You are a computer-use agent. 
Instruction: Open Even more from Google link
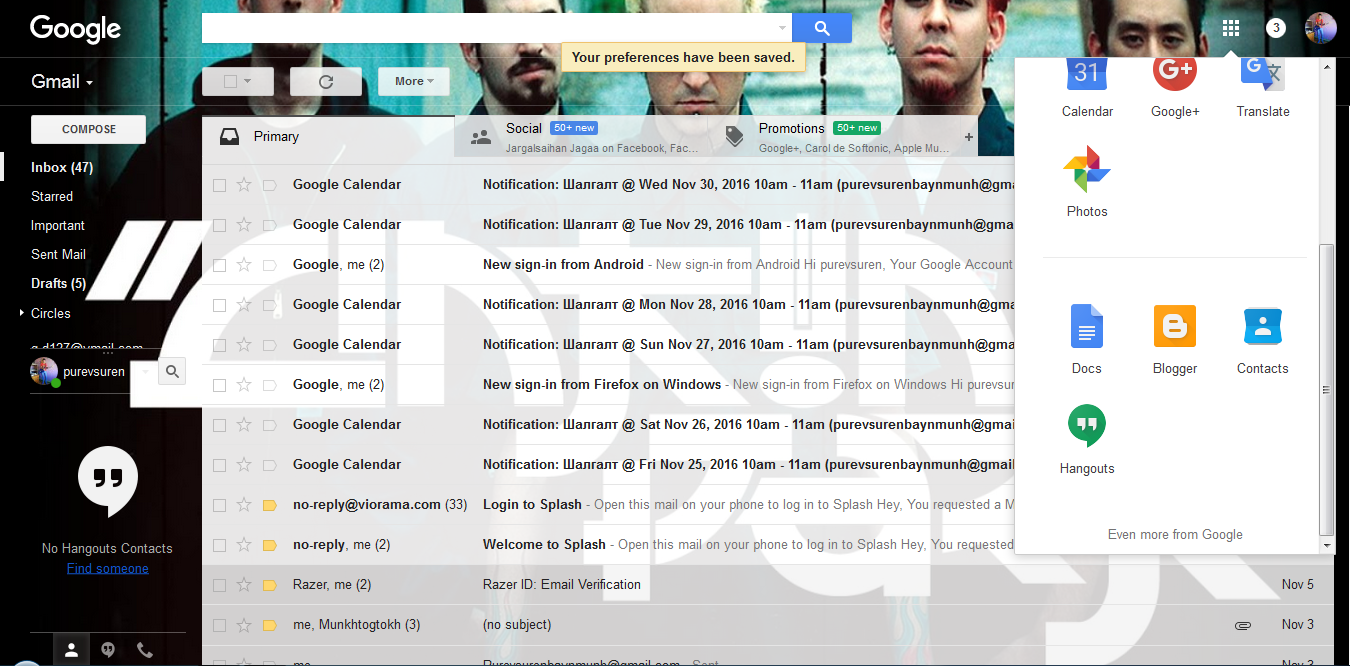click(x=1175, y=535)
